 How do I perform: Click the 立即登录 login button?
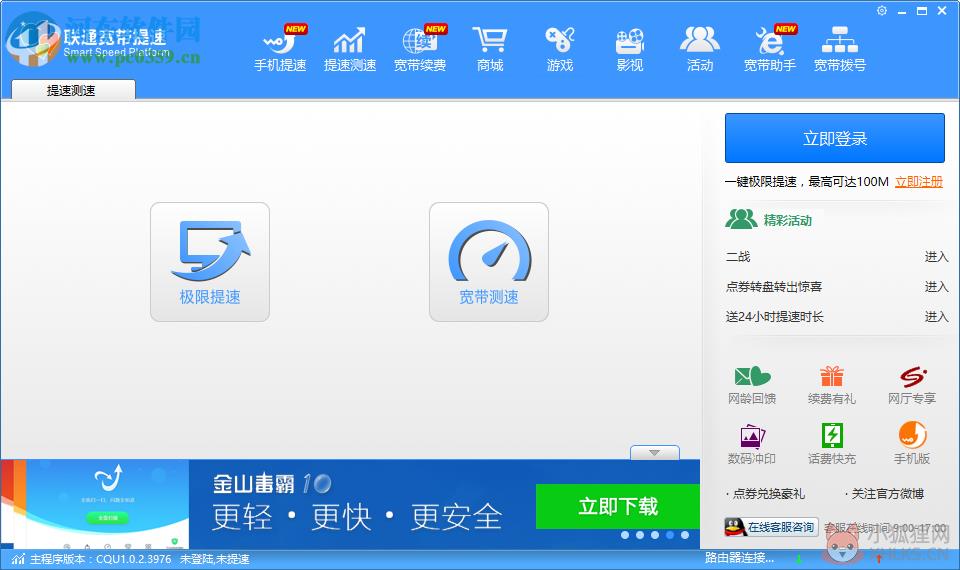[x=834, y=138]
